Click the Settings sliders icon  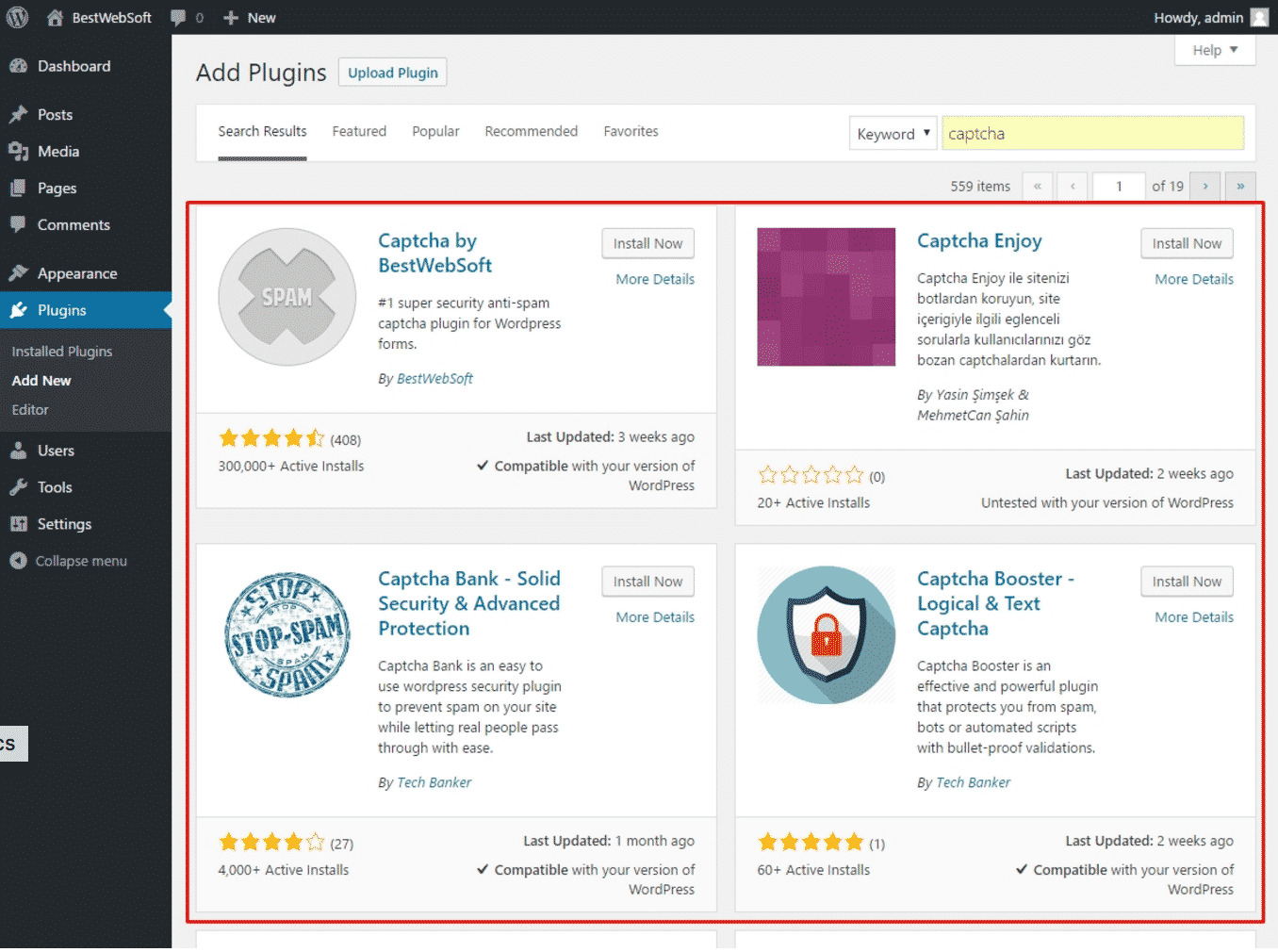pyautogui.click(x=18, y=524)
